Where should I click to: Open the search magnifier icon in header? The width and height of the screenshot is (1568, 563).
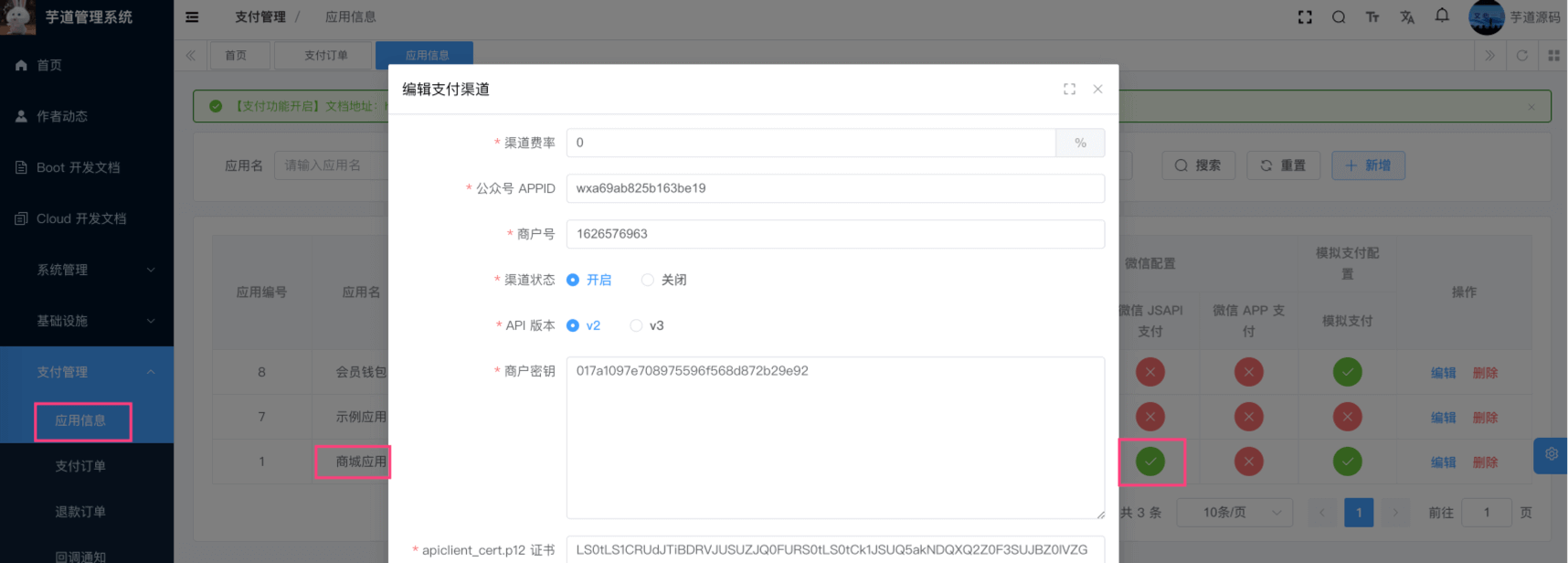[x=1339, y=17]
